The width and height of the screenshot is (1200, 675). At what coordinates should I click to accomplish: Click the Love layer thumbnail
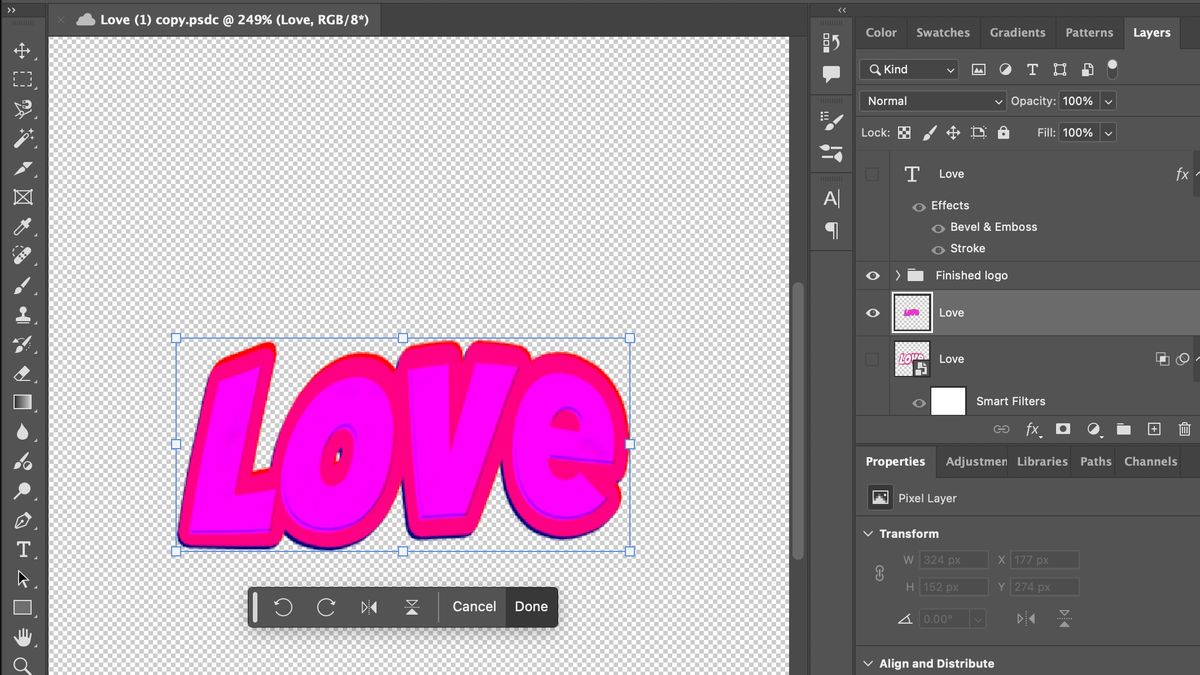click(911, 312)
